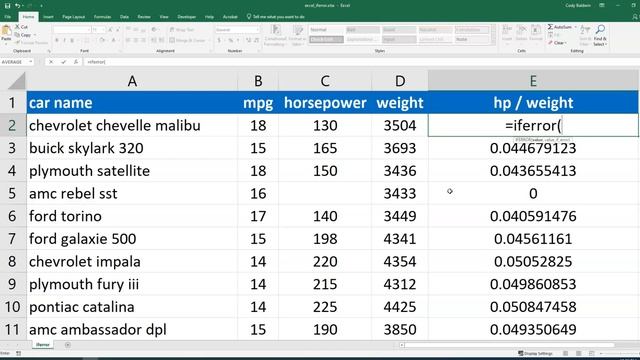
Task: Click the value 0.044679123
Action: click(x=533, y=148)
